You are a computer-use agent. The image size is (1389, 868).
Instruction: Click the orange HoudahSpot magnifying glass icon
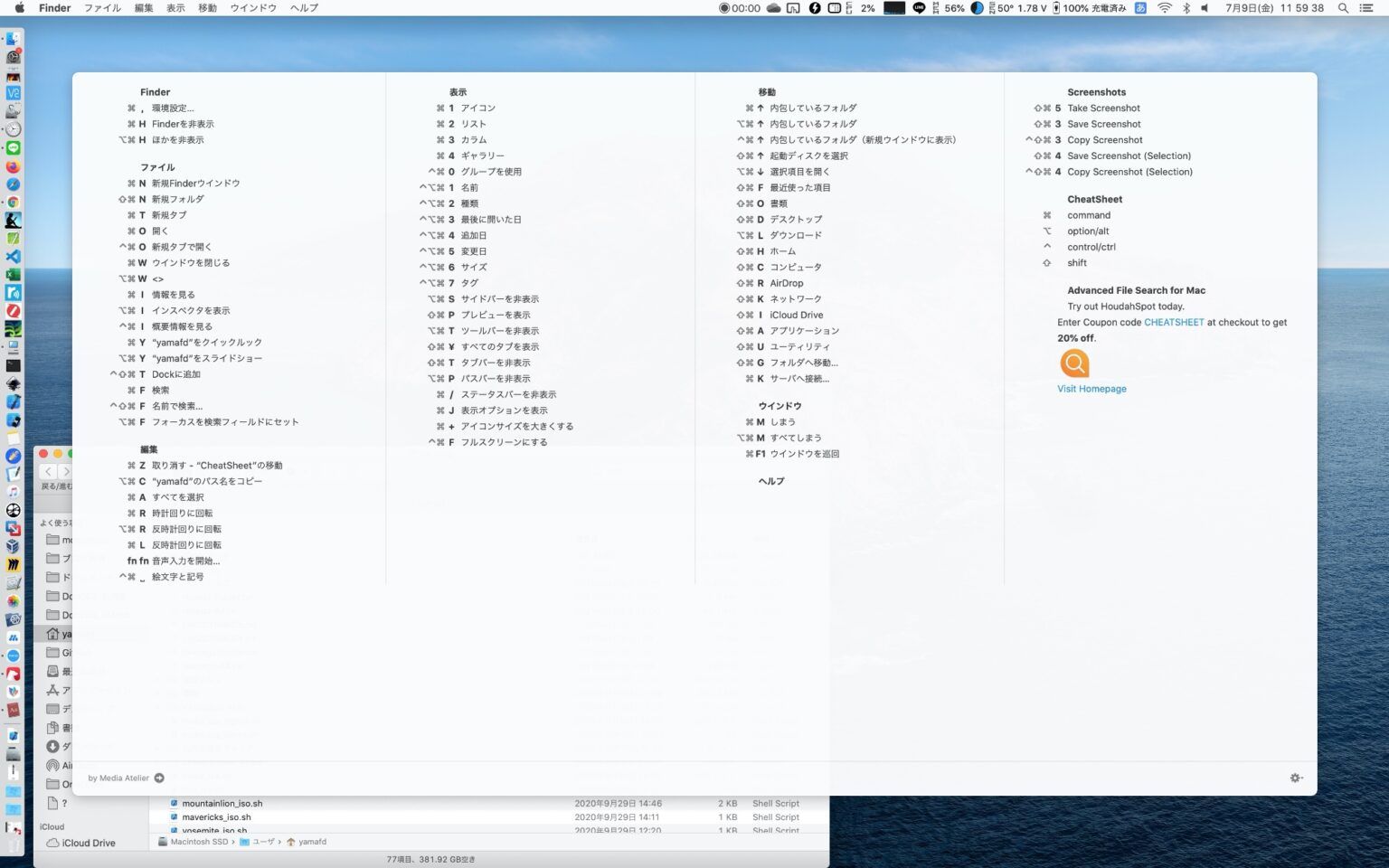tap(1074, 363)
